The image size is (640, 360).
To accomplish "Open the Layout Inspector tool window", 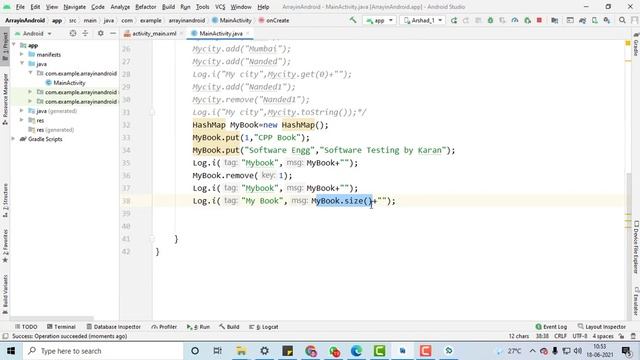I will point(602,327).
